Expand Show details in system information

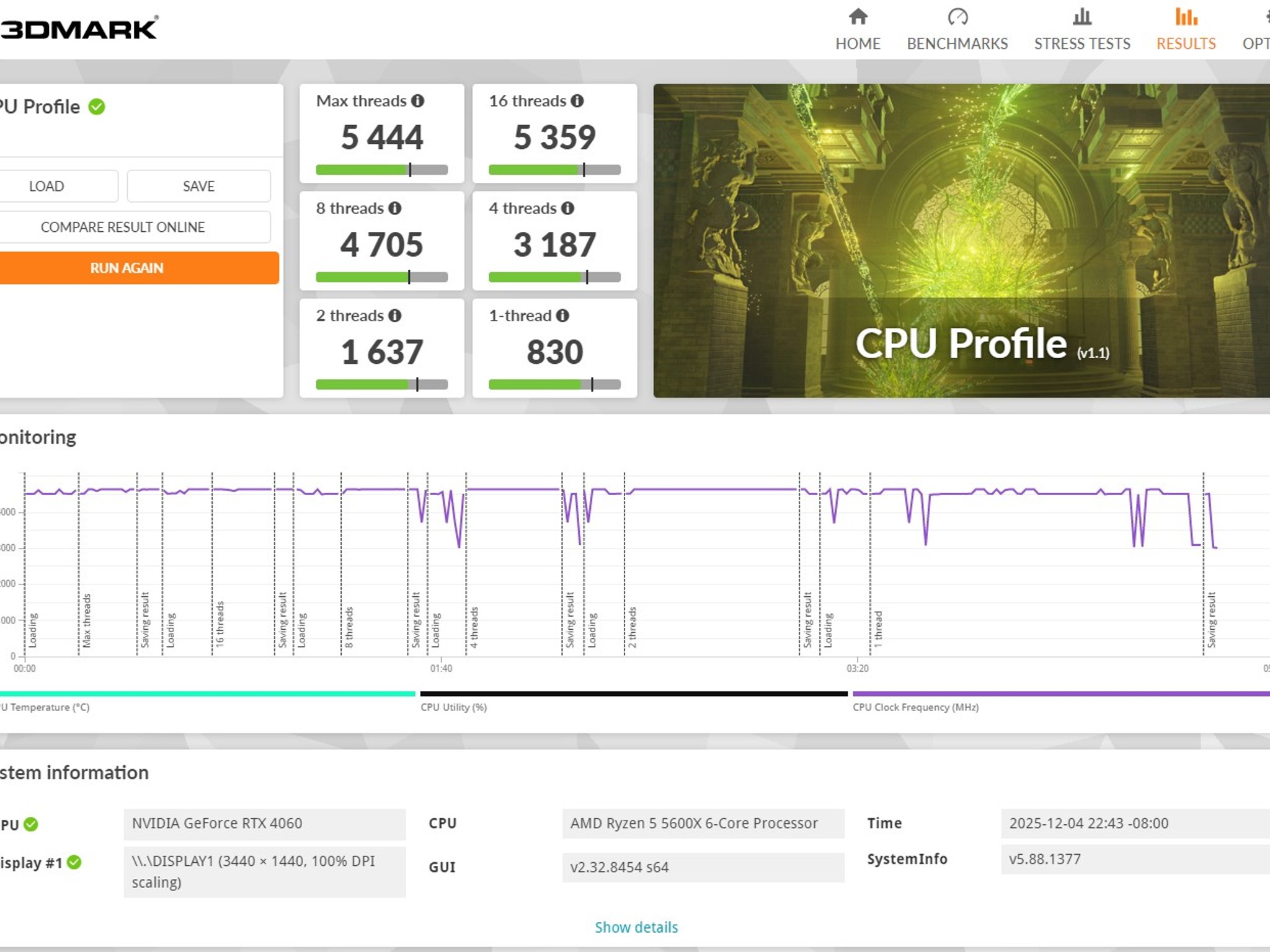click(635, 927)
